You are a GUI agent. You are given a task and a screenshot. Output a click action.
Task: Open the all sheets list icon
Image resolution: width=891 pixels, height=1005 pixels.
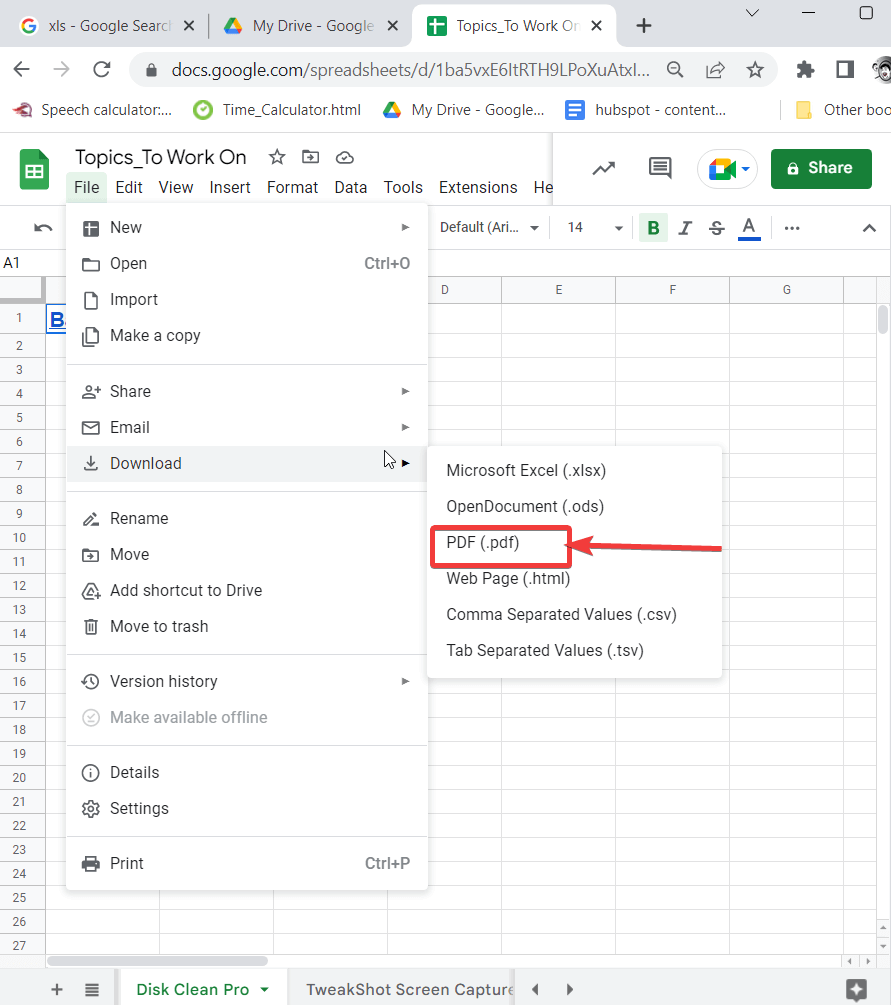coord(92,990)
